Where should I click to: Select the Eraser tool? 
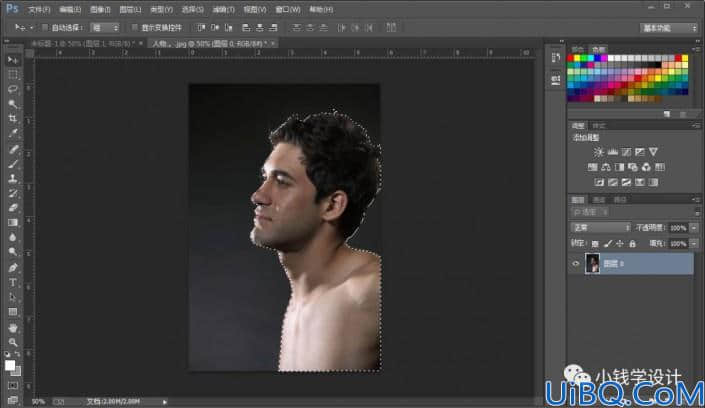coord(13,208)
